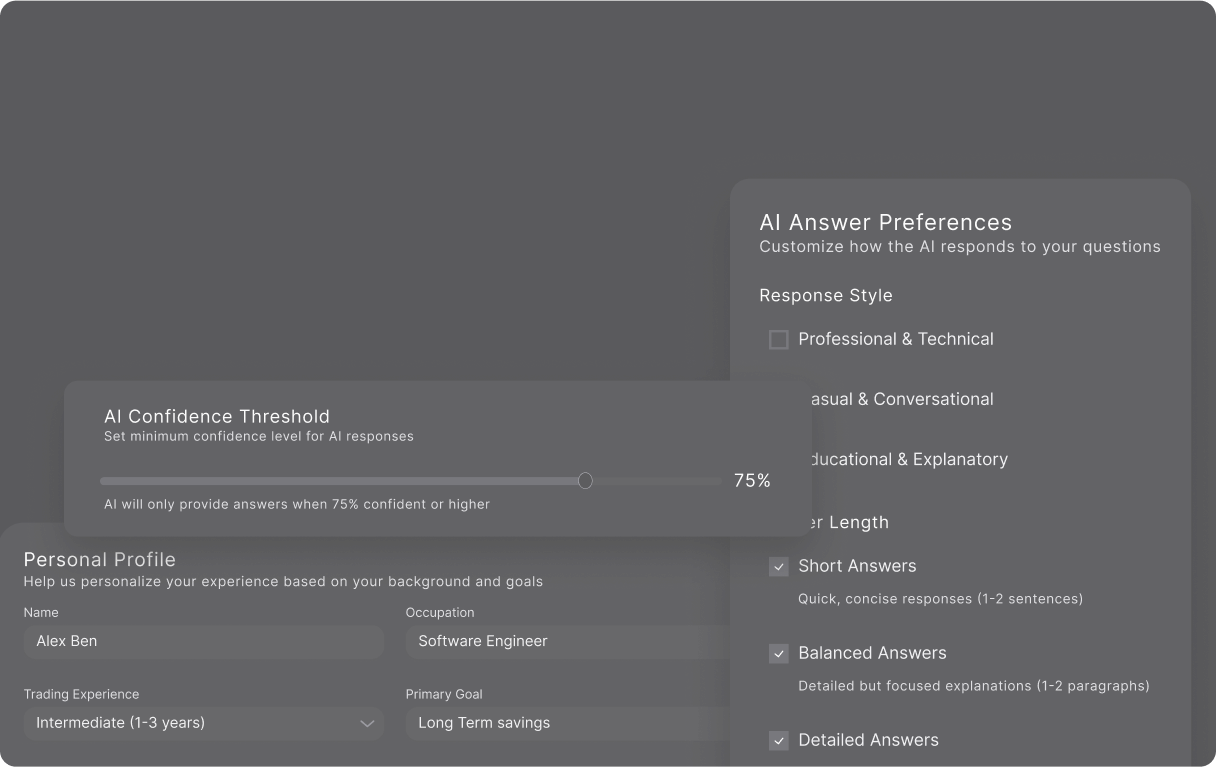Screen dimensions: 1216x767
Task: Click the Quick, concise responses description
Action: pos(940,599)
